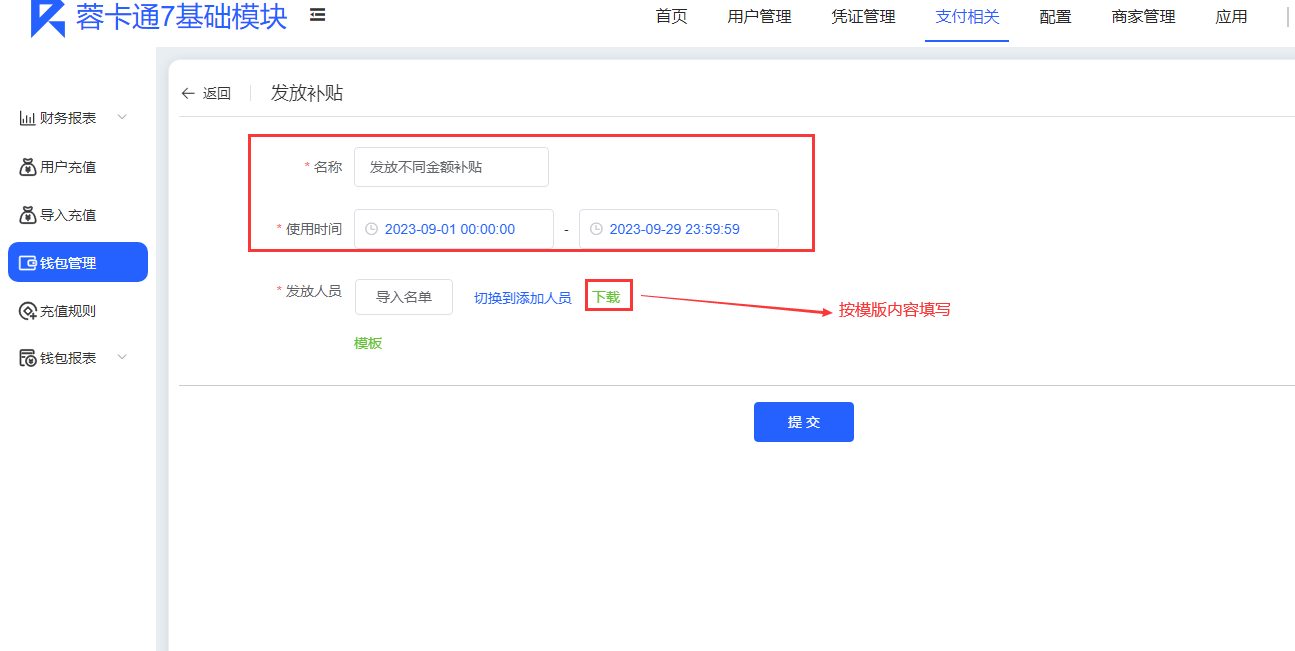Open 充值规则 from the sidebar
The image size is (1295, 651).
67,311
